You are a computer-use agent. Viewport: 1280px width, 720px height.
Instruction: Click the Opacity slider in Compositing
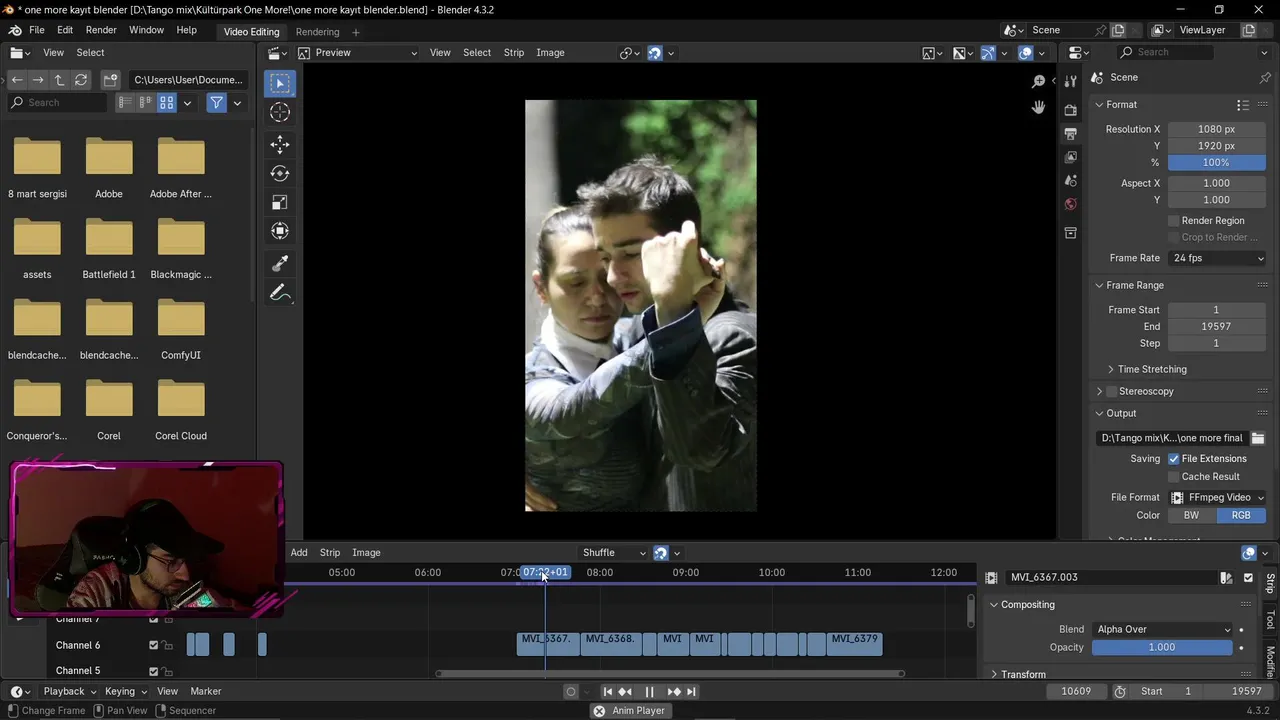(x=1162, y=647)
